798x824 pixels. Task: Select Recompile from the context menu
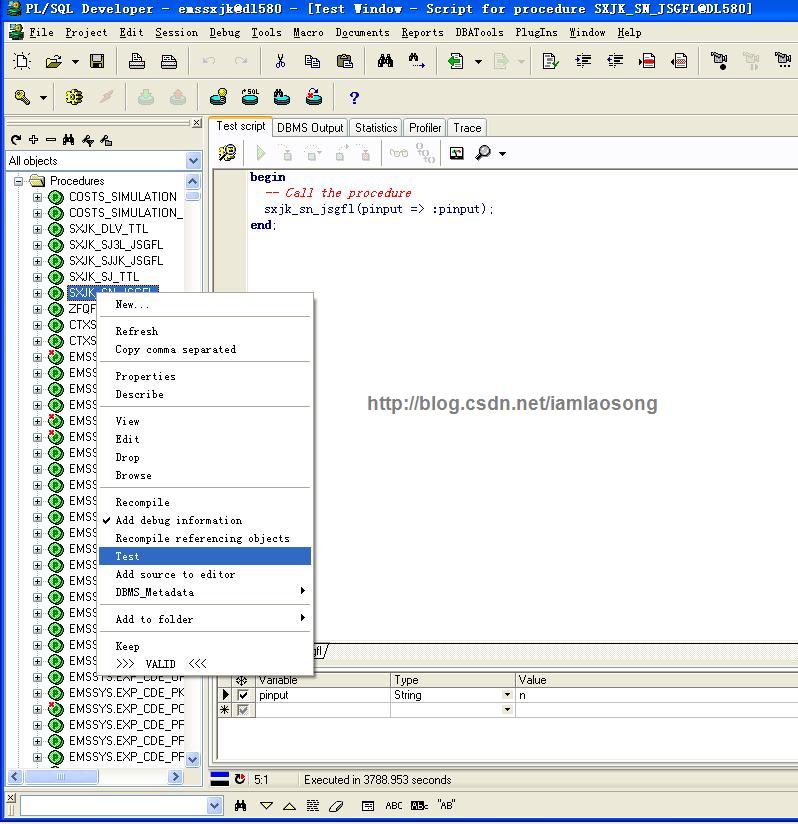(x=142, y=502)
